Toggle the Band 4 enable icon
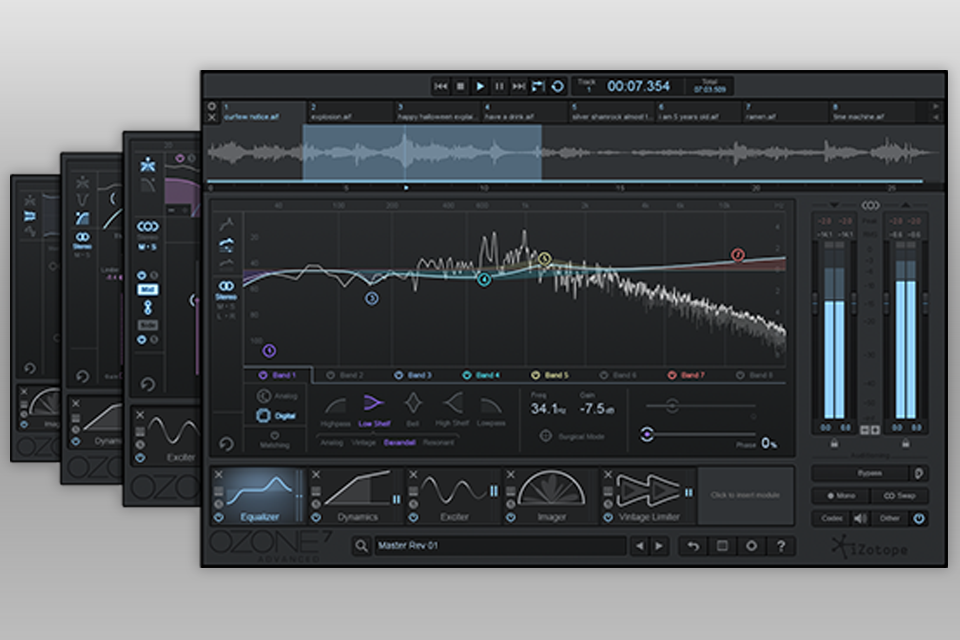Image resolution: width=960 pixels, height=640 pixels. (x=467, y=375)
